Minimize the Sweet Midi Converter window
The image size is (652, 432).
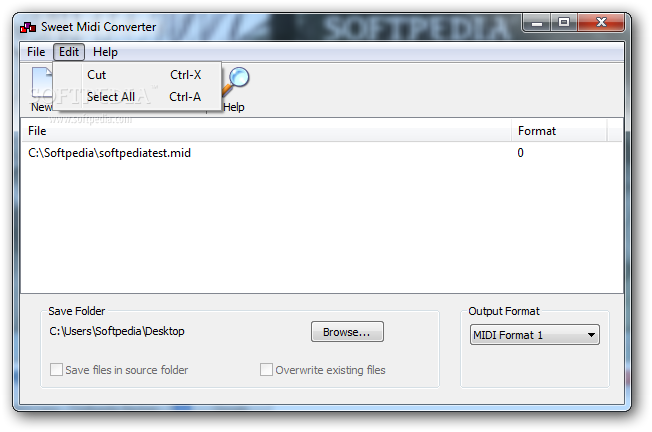coord(537,22)
